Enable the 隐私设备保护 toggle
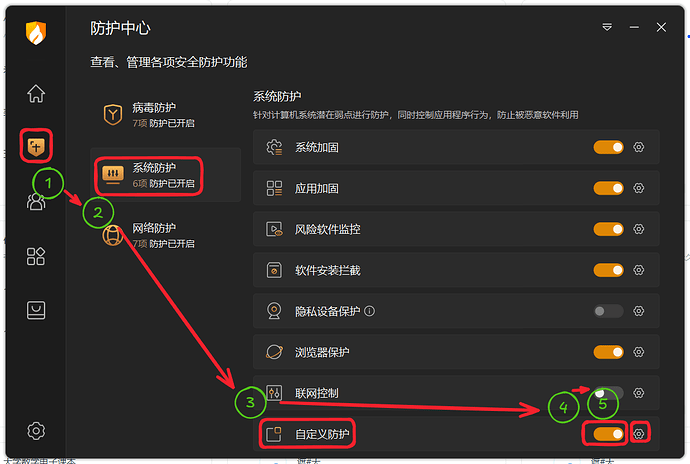The width and height of the screenshot is (690, 464). click(608, 311)
